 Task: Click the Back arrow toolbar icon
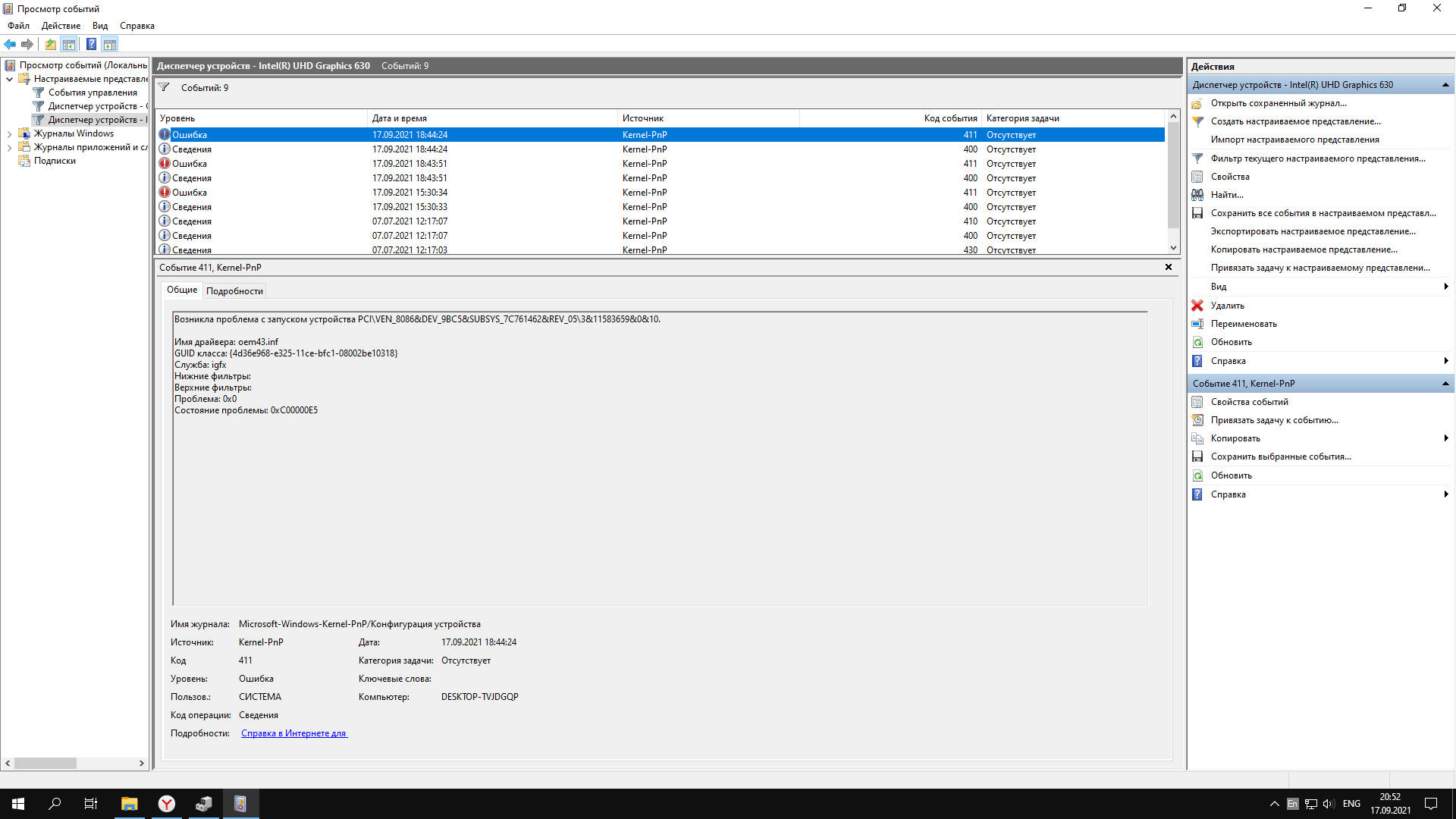10,44
